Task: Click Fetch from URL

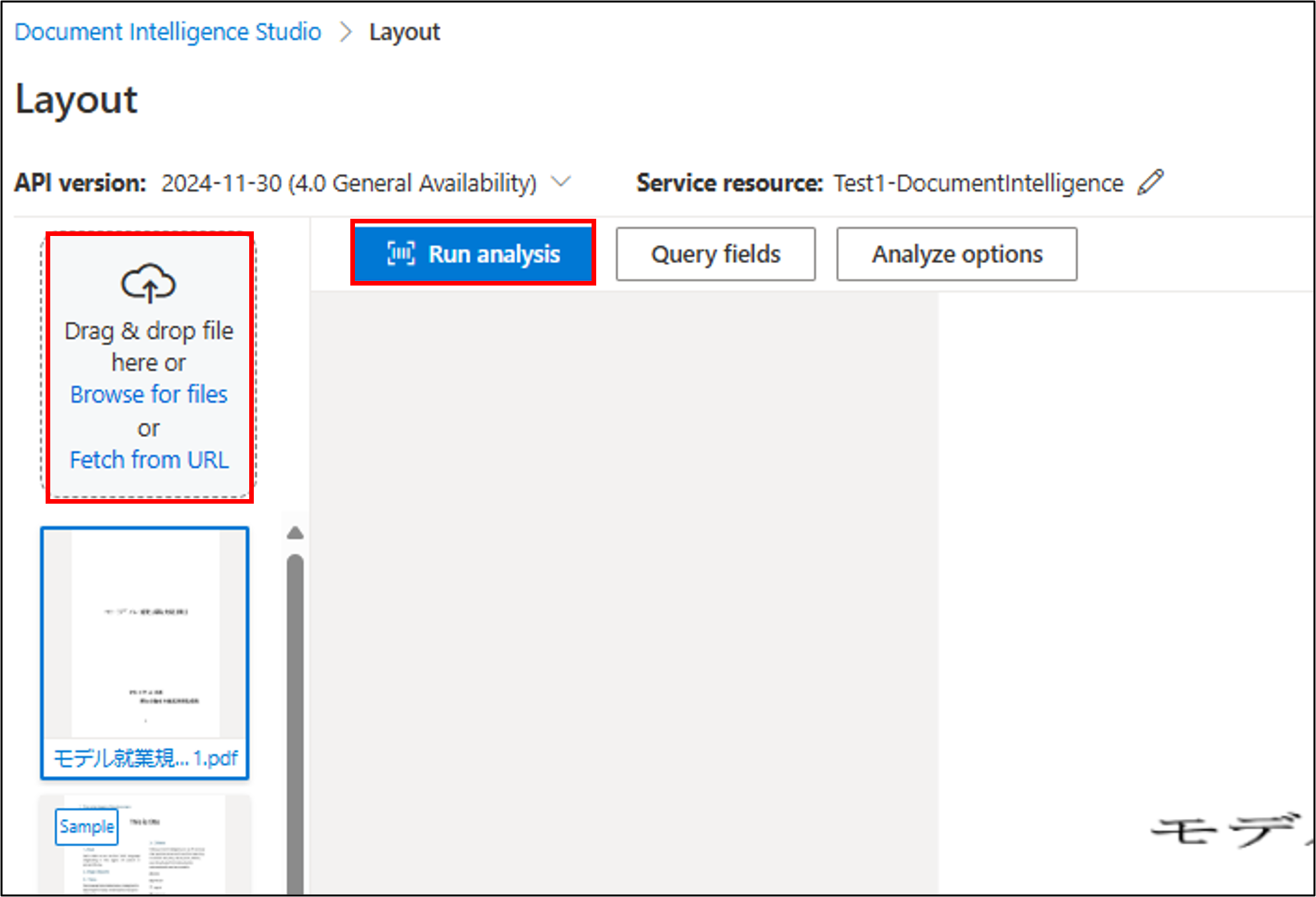Action: pos(149,459)
